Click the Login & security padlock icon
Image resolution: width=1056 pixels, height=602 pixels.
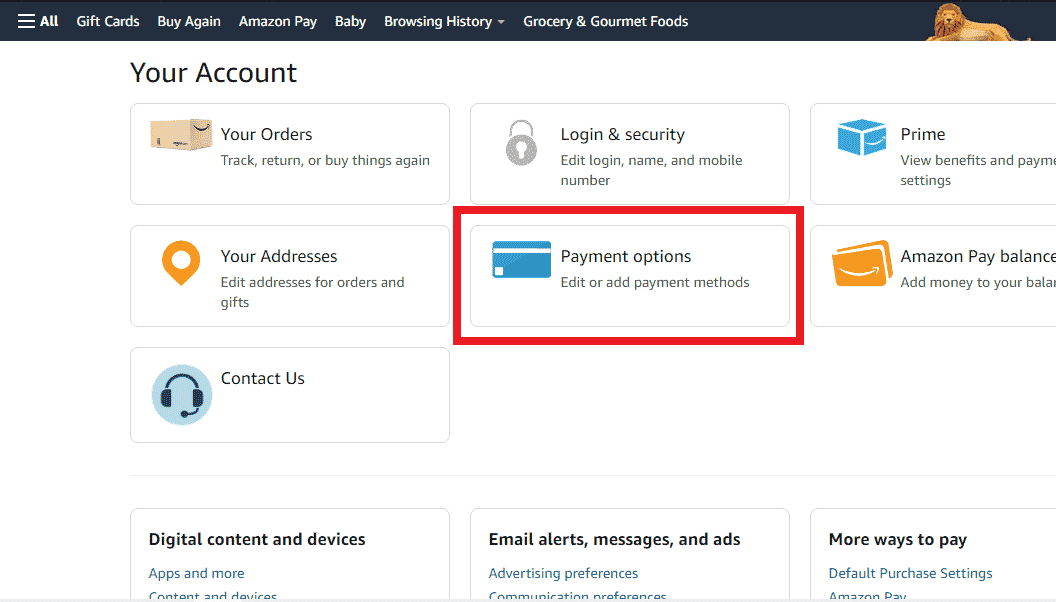point(521,143)
